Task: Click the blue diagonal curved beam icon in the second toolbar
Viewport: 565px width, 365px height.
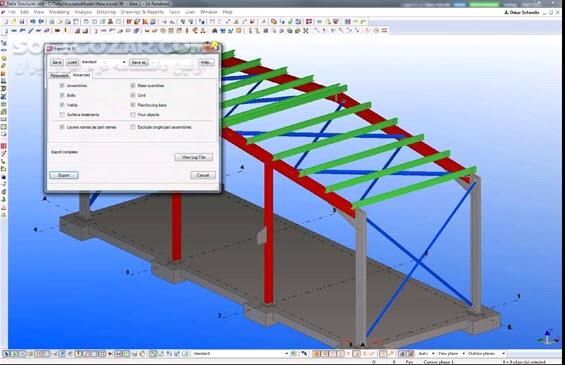Action: pos(31,31)
